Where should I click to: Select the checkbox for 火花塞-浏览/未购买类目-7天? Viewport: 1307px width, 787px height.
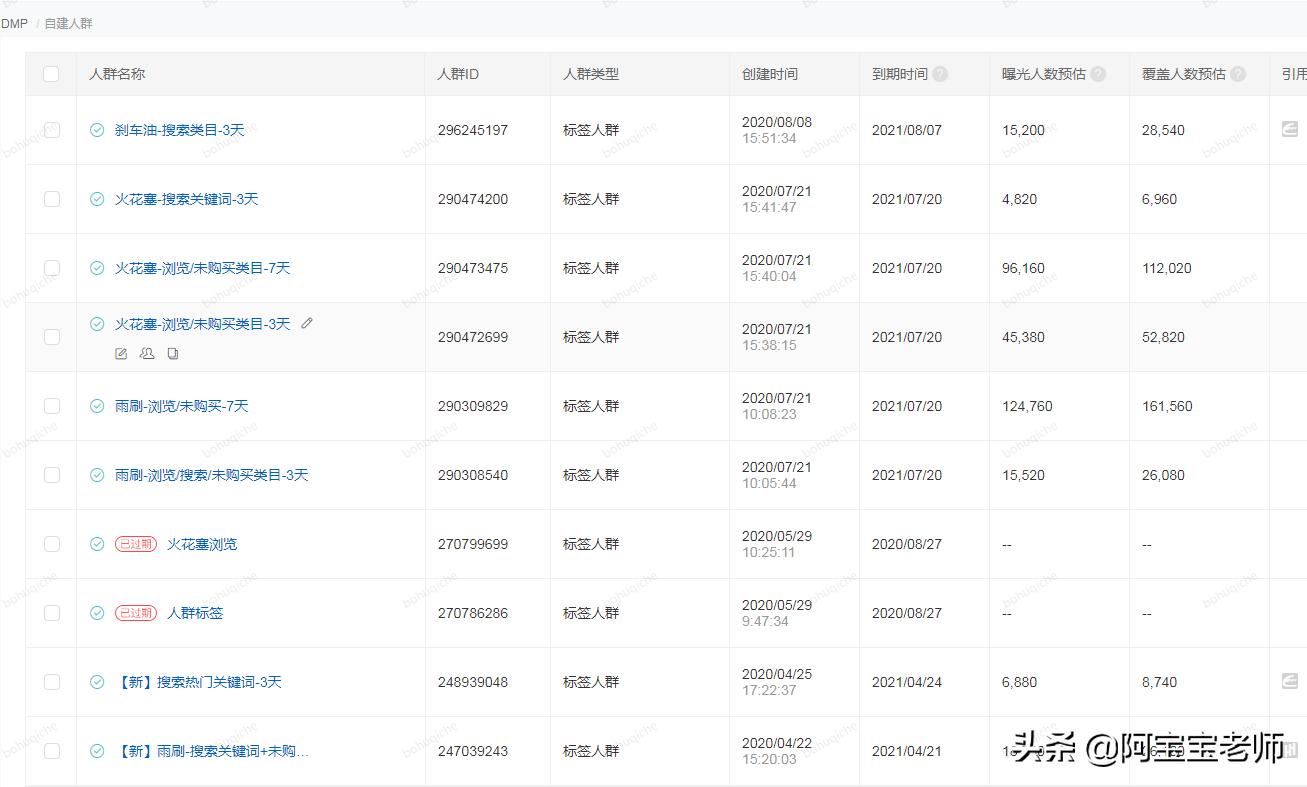point(51,268)
